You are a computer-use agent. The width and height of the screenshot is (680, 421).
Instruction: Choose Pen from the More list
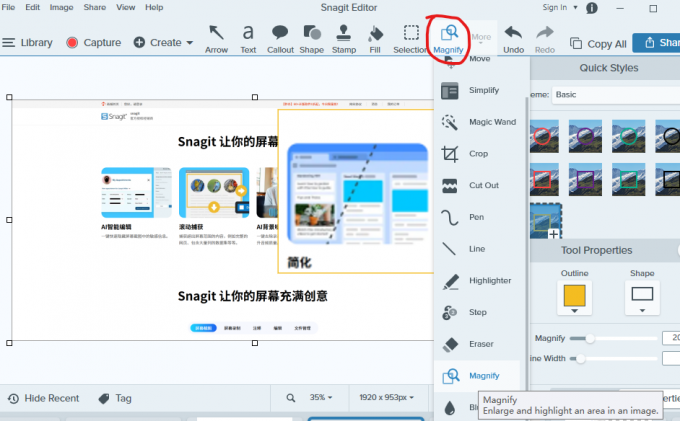pos(477,217)
